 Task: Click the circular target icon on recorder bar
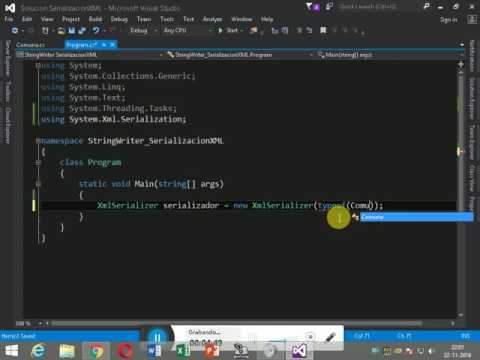310,337
